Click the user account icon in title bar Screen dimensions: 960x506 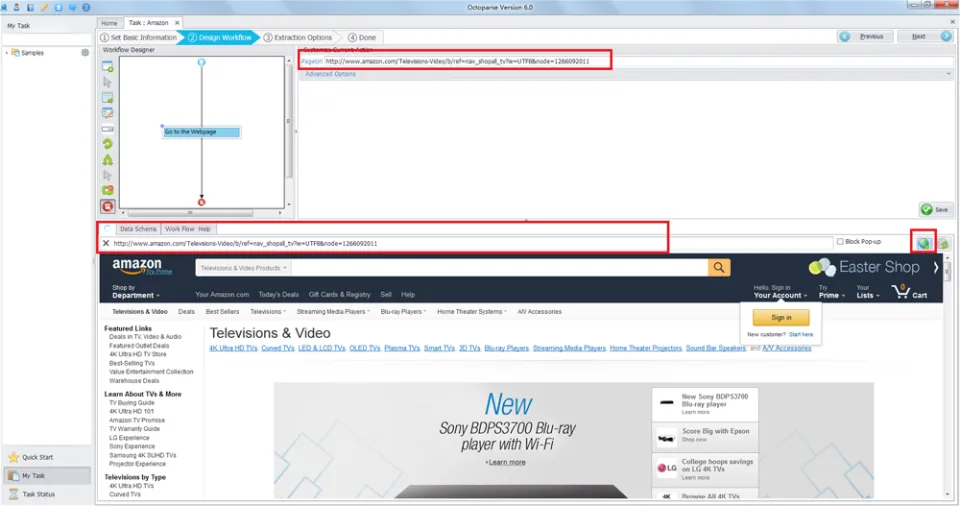[x=17, y=7]
